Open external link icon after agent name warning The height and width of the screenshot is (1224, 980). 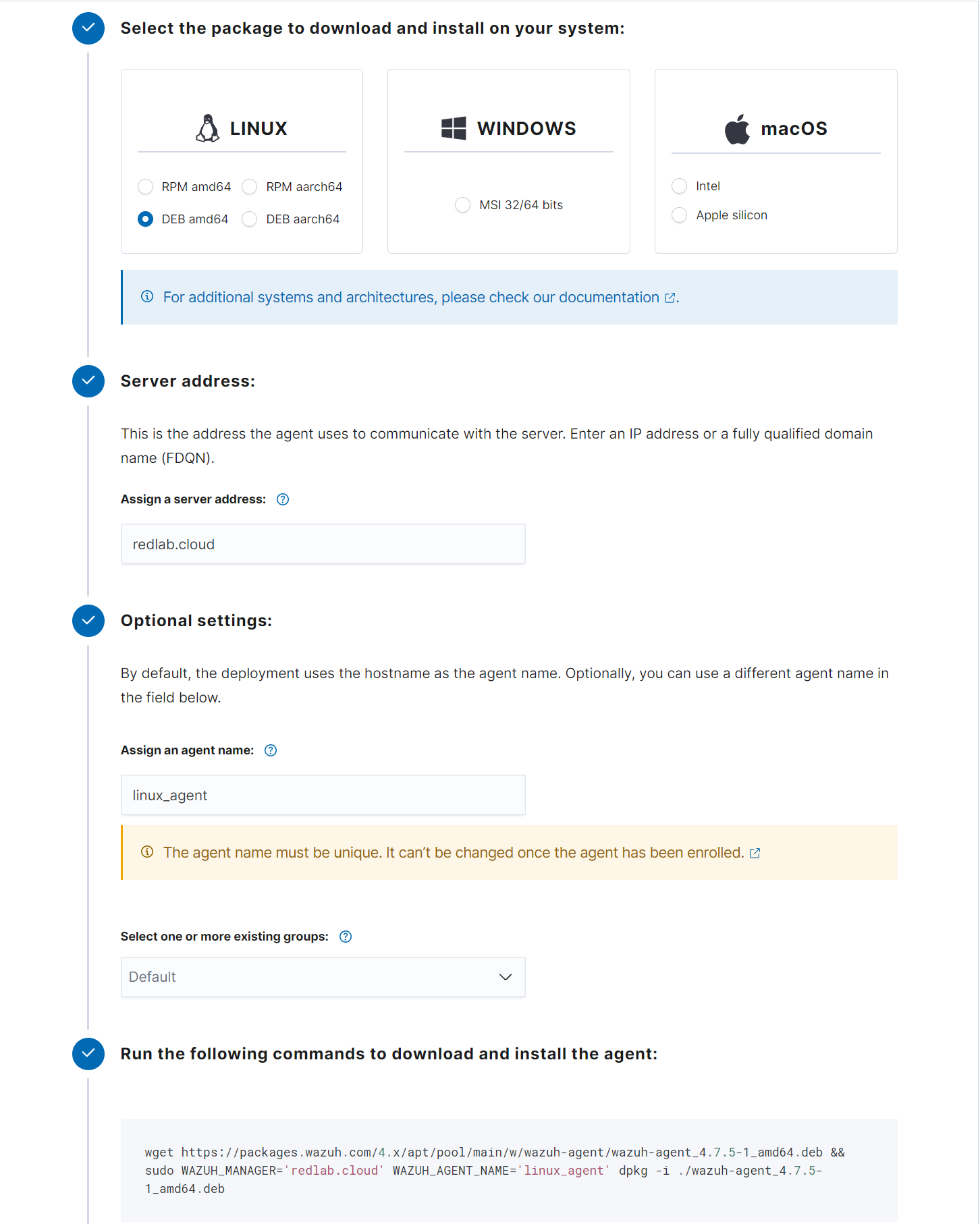pos(755,854)
